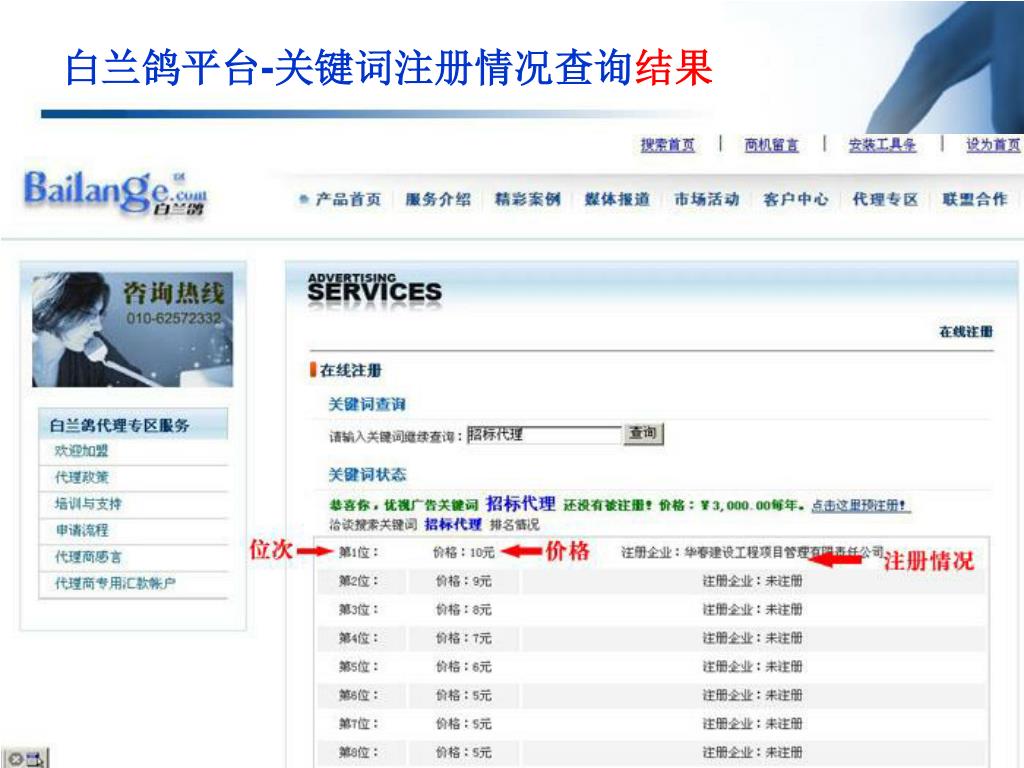The image size is (1024, 768).
Task: Open 代理专区 navigation item
Action: click(886, 199)
